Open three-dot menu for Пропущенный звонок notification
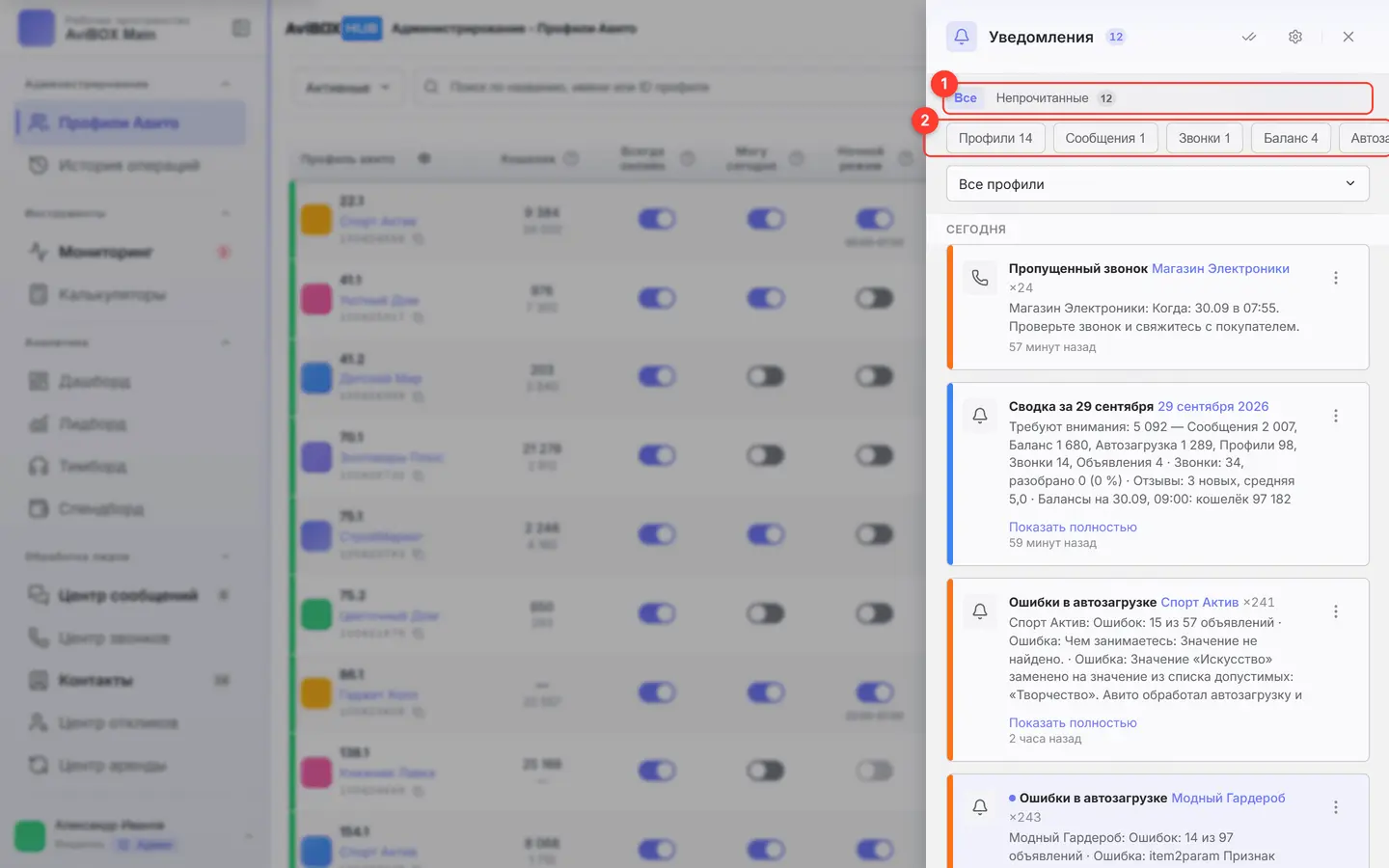 pos(1336,278)
